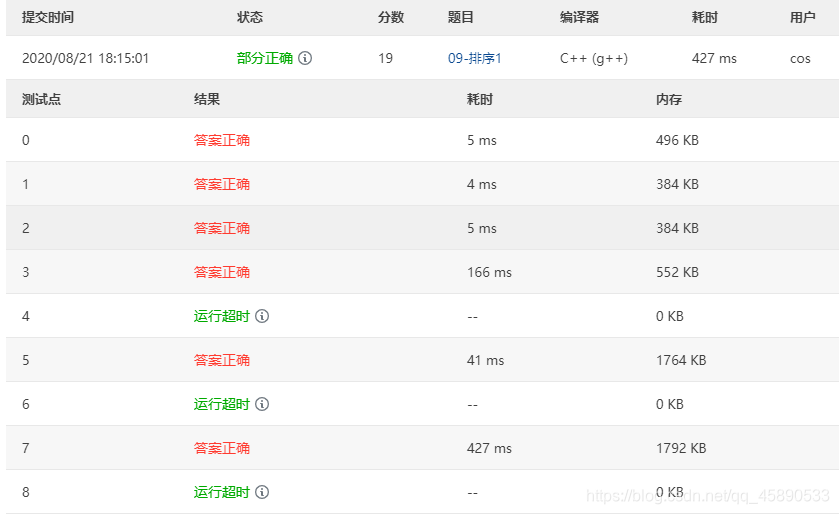Click 答案正确 result for test point 2
This screenshot has width=839, height=514.
[x=222, y=228]
